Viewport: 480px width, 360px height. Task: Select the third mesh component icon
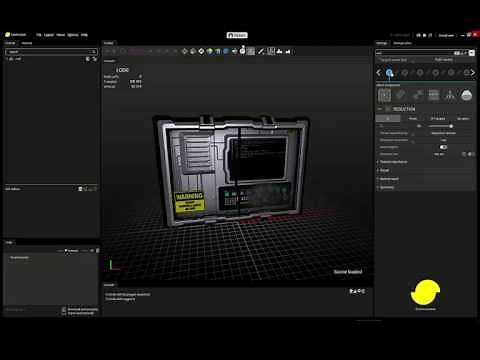(417, 95)
